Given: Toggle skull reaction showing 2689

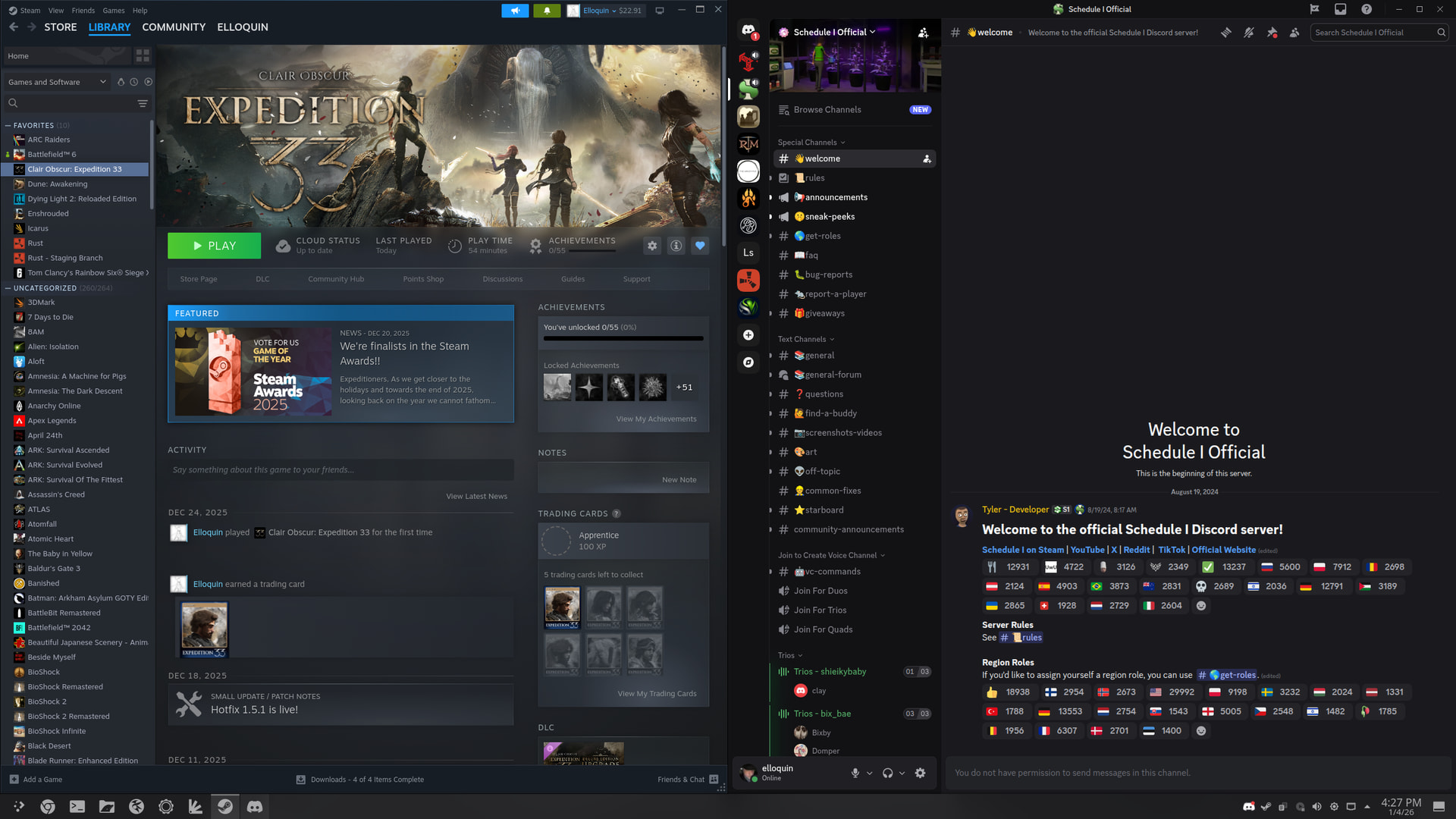Looking at the screenshot, I should pyautogui.click(x=1215, y=587).
